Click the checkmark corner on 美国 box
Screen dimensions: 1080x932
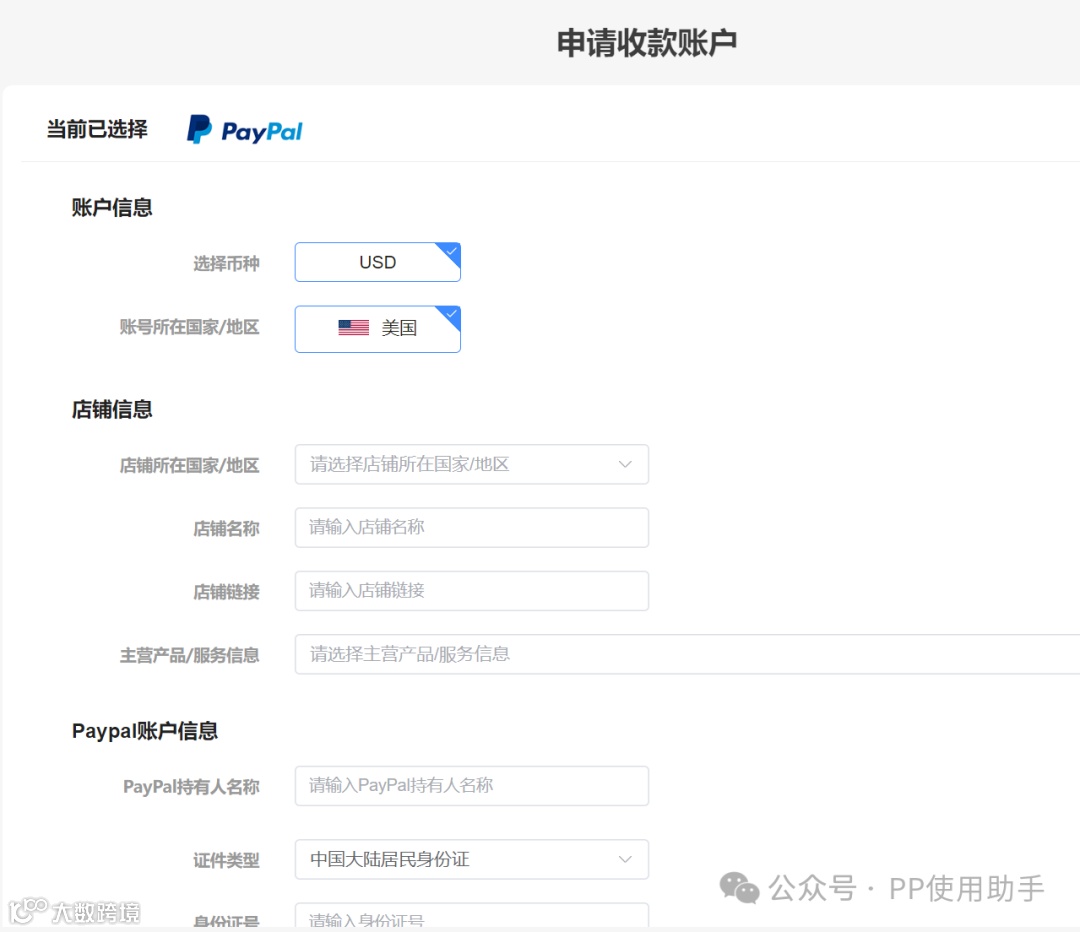(x=450, y=315)
